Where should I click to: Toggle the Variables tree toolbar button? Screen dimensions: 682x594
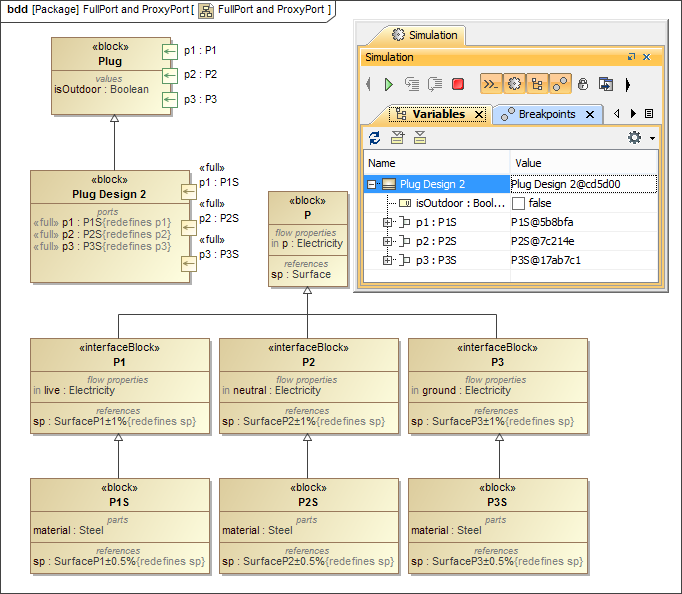point(537,84)
